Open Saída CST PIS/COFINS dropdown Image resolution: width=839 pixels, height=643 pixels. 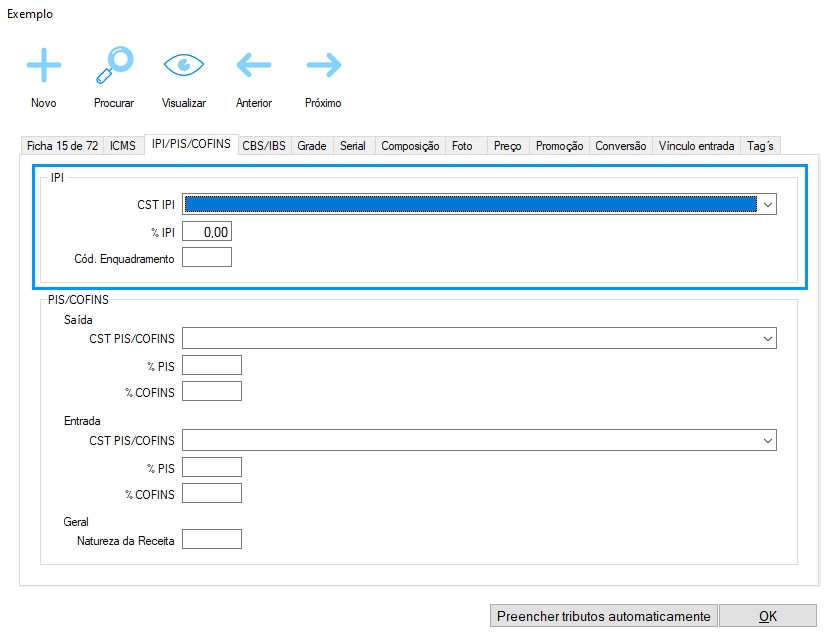(x=767, y=339)
